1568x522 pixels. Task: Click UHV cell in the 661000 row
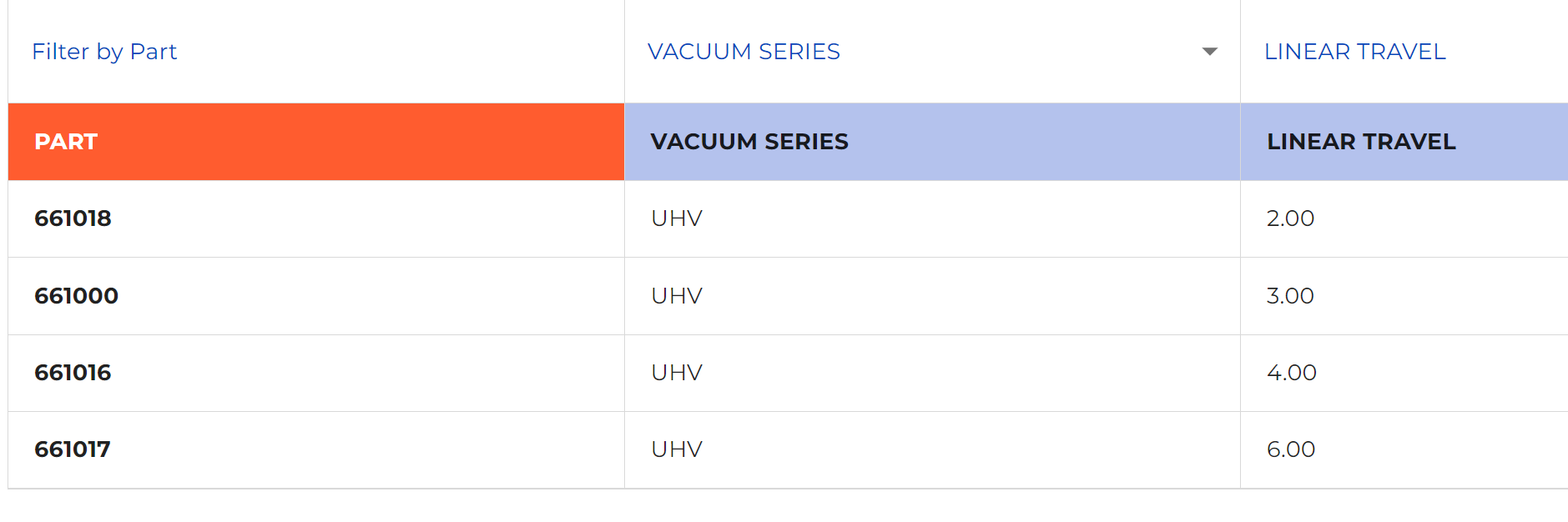676,296
